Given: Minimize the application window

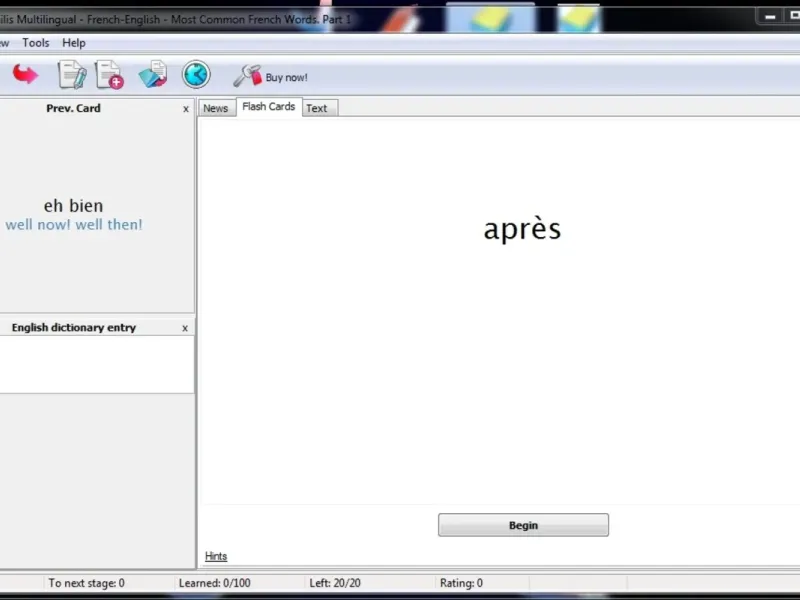Looking at the screenshot, I should (x=770, y=17).
